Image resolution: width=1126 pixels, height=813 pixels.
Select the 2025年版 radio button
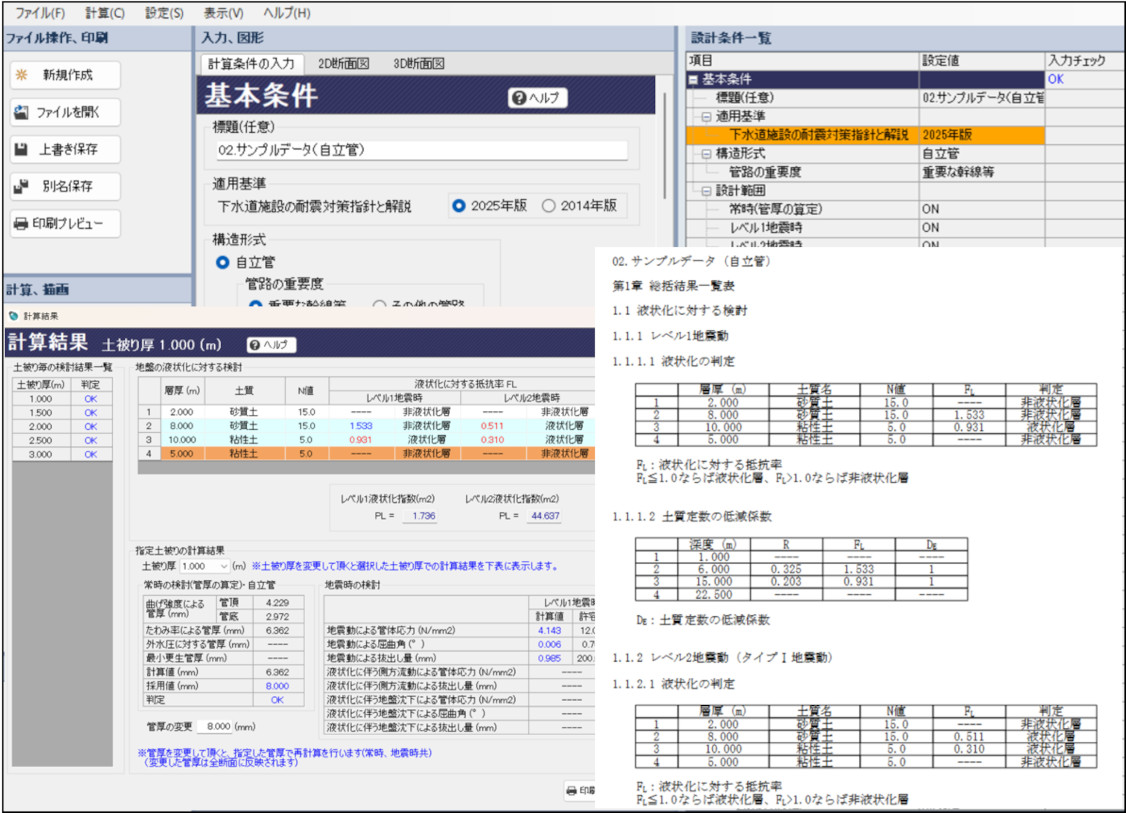pos(459,206)
